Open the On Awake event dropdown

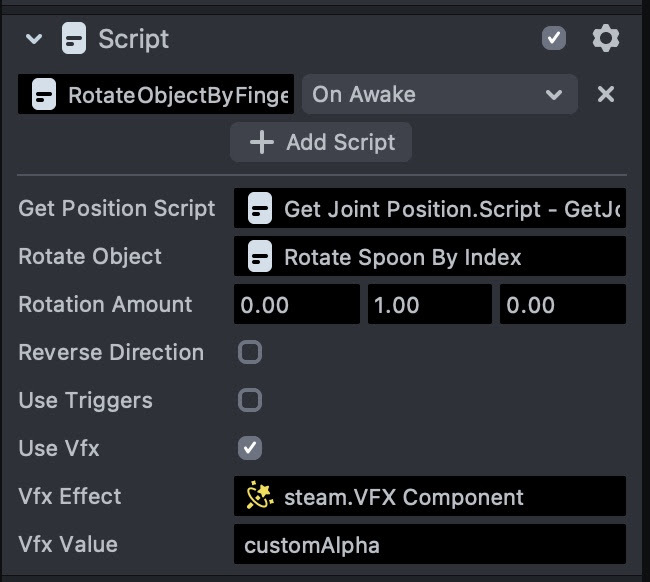click(438, 95)
